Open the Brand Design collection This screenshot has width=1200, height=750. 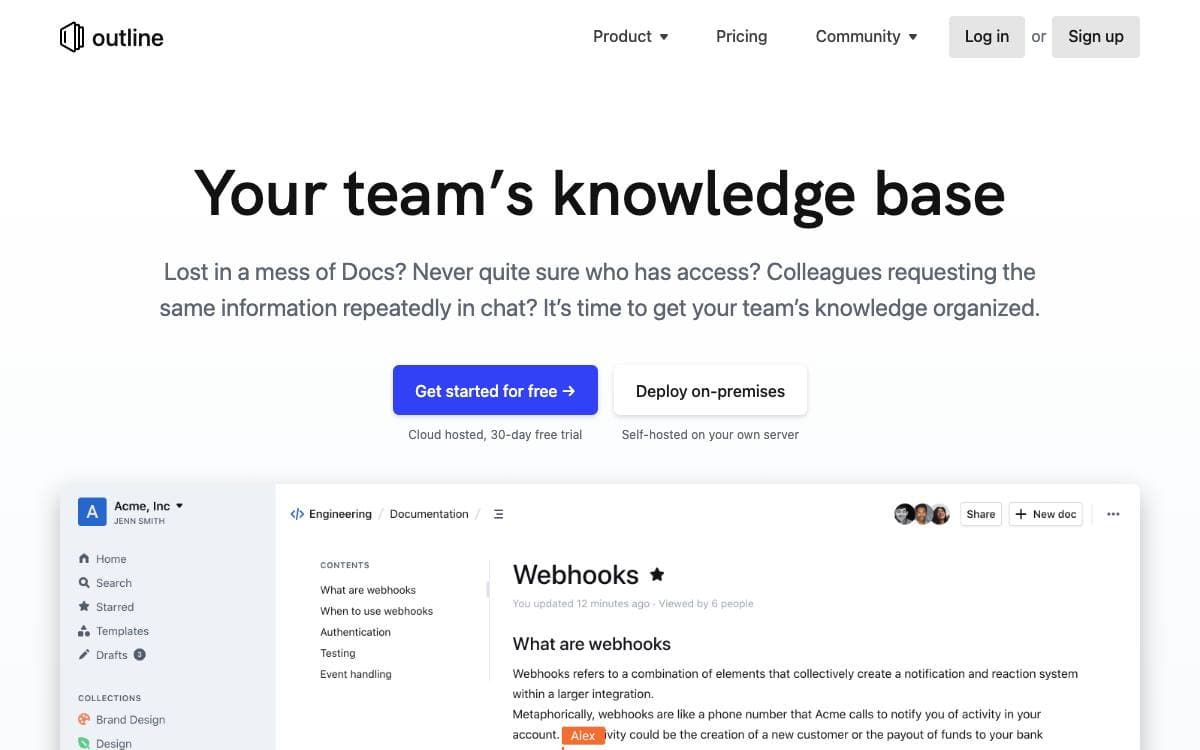tap(121, 720)
